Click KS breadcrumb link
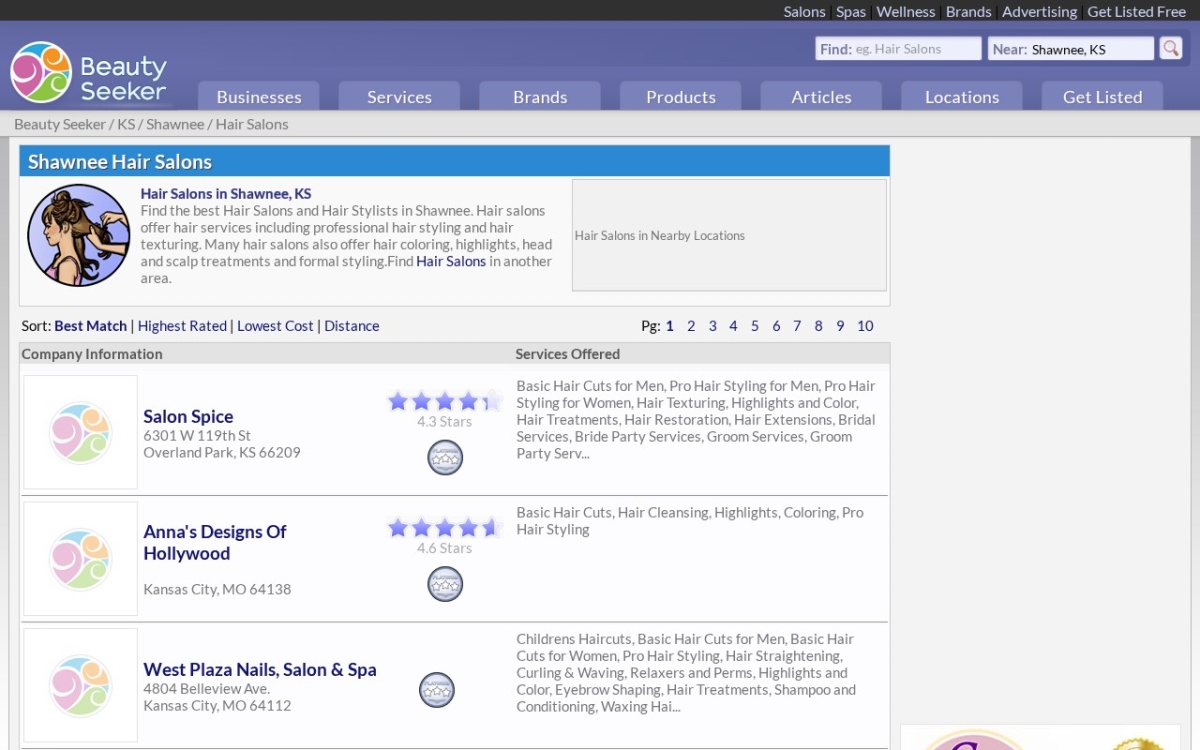Viewport: 1200px width, 750px height. click(126, 124)
